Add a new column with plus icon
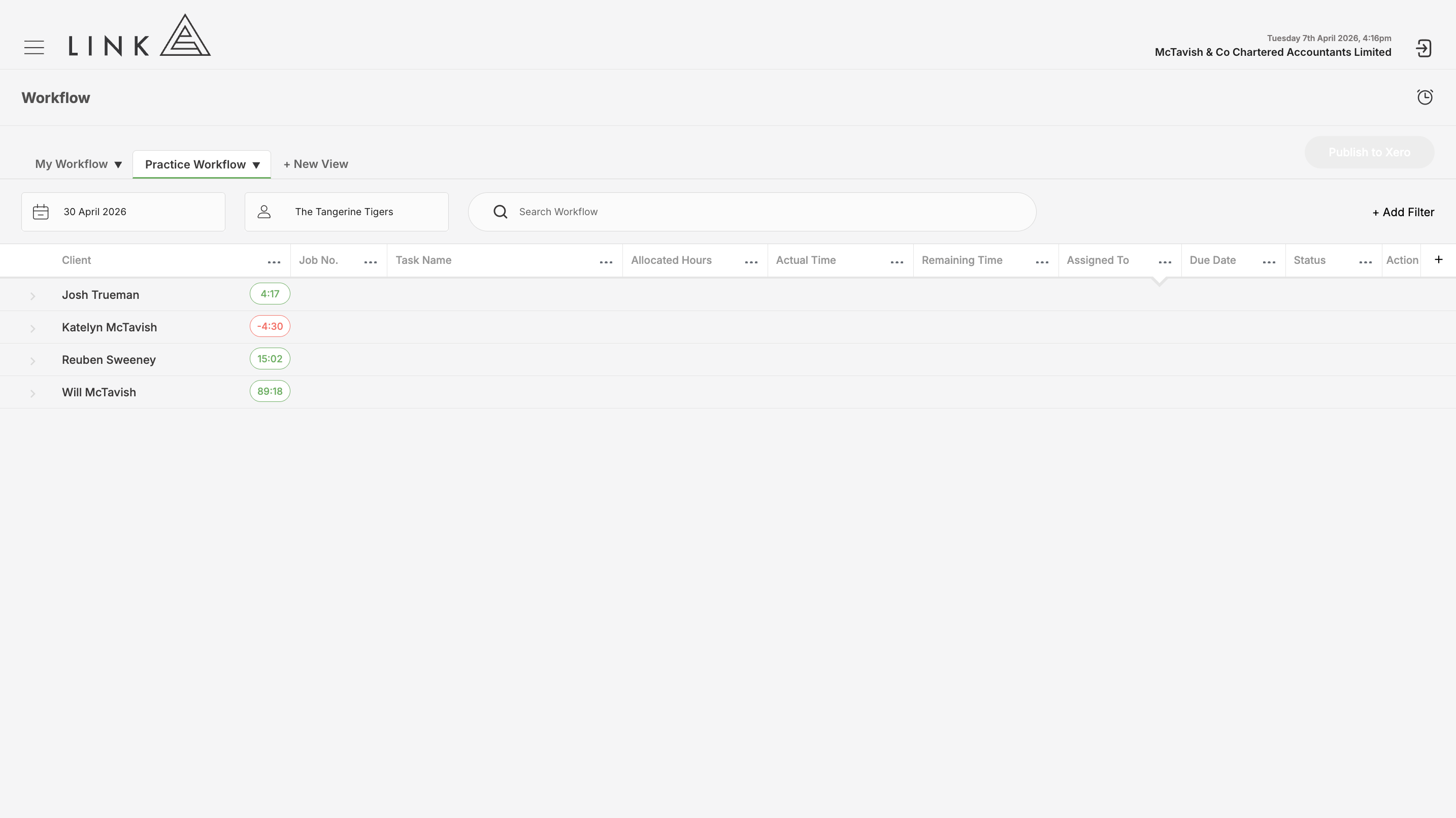 1438,259
